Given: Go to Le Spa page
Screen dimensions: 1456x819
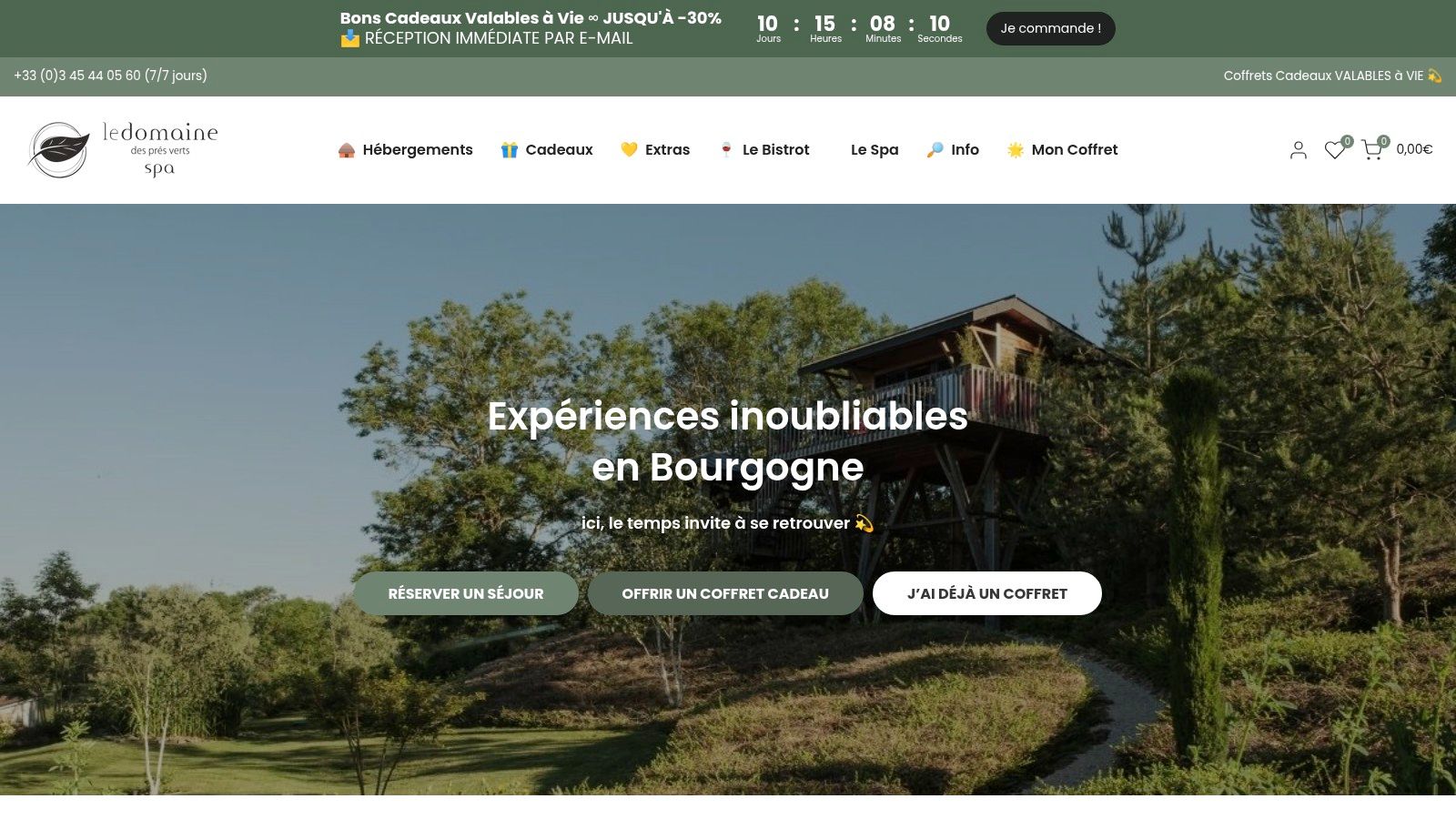Looking at the screenshot, I should [875, 150].
